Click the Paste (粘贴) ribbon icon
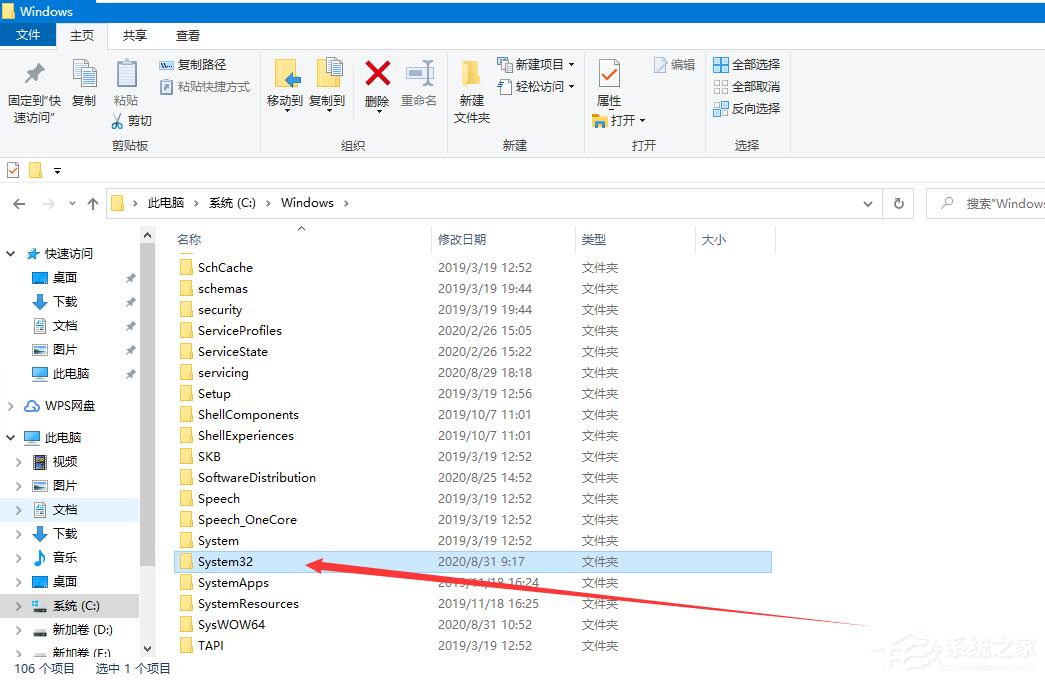Viewport: 1045px width, 680px height. point(126,83)
